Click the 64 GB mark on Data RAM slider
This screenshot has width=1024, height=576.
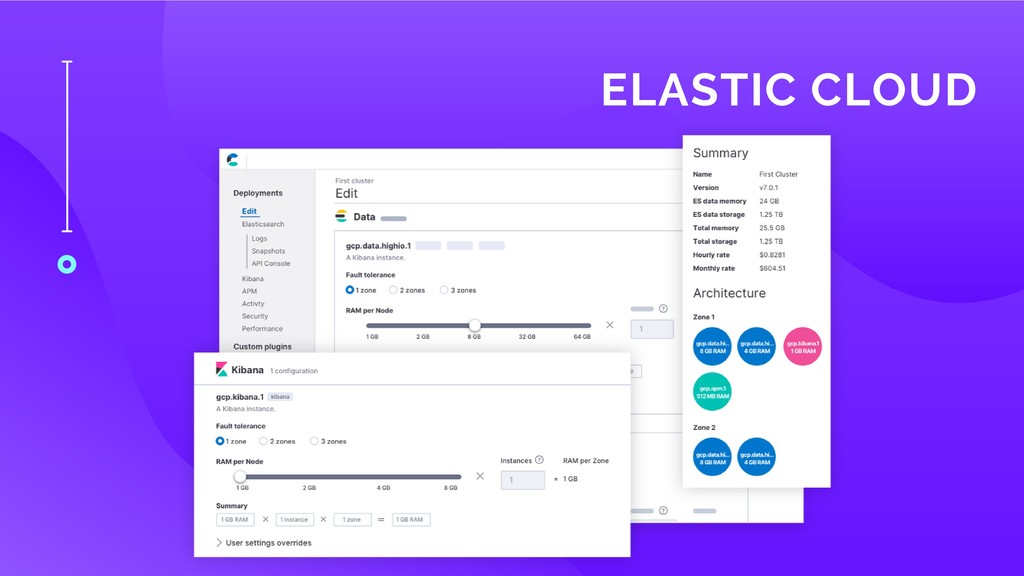click(x=582, y=337)
